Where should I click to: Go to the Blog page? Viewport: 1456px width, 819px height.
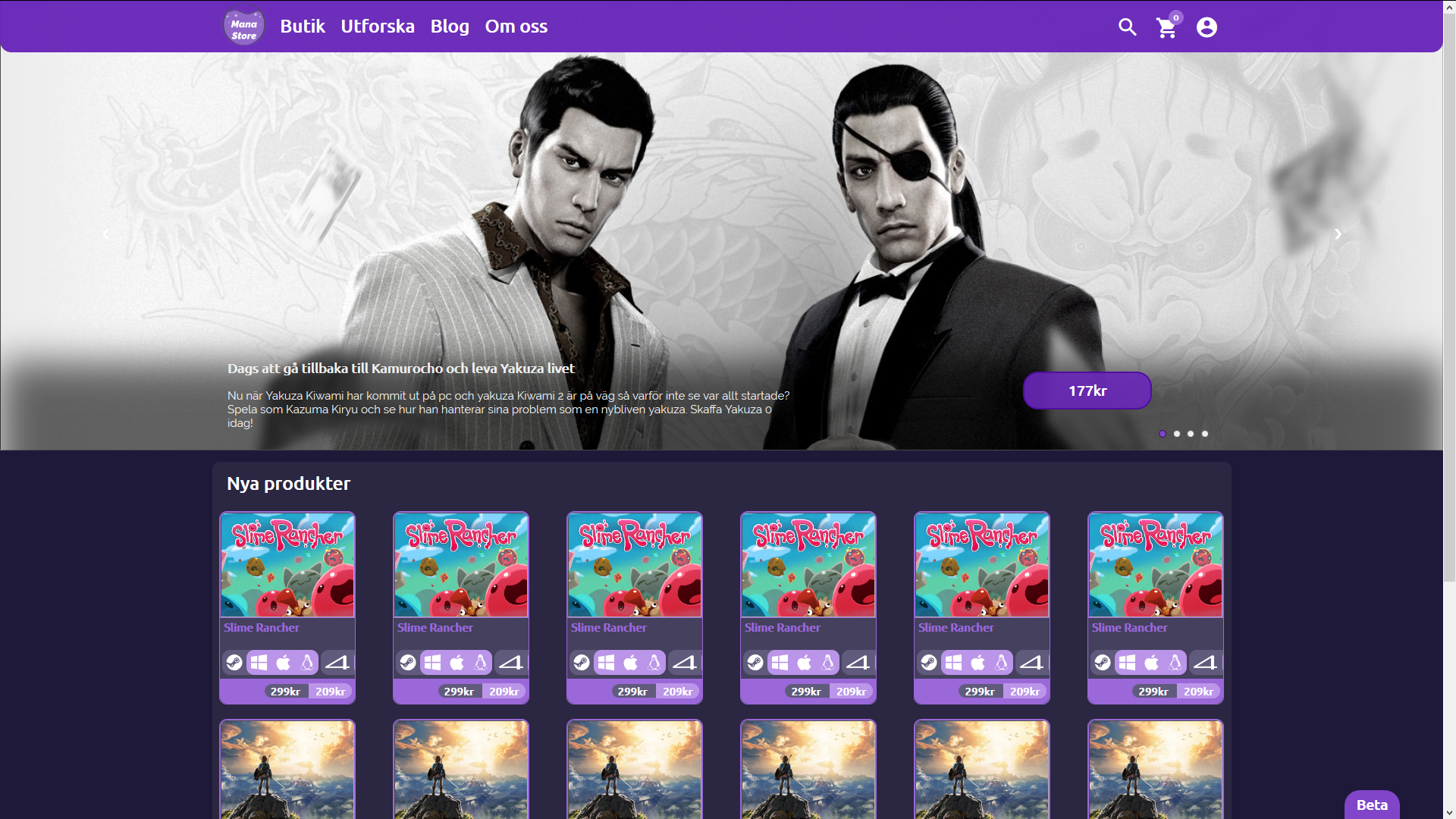point(450,27)
